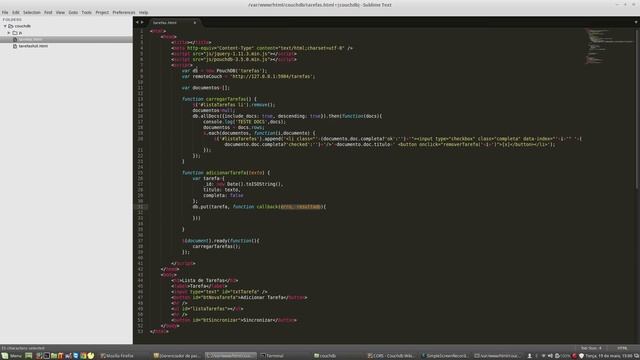Image resolution: width=640 pixels, height=360 pixels.
Task: Open the Find menu
Action: 48,12
